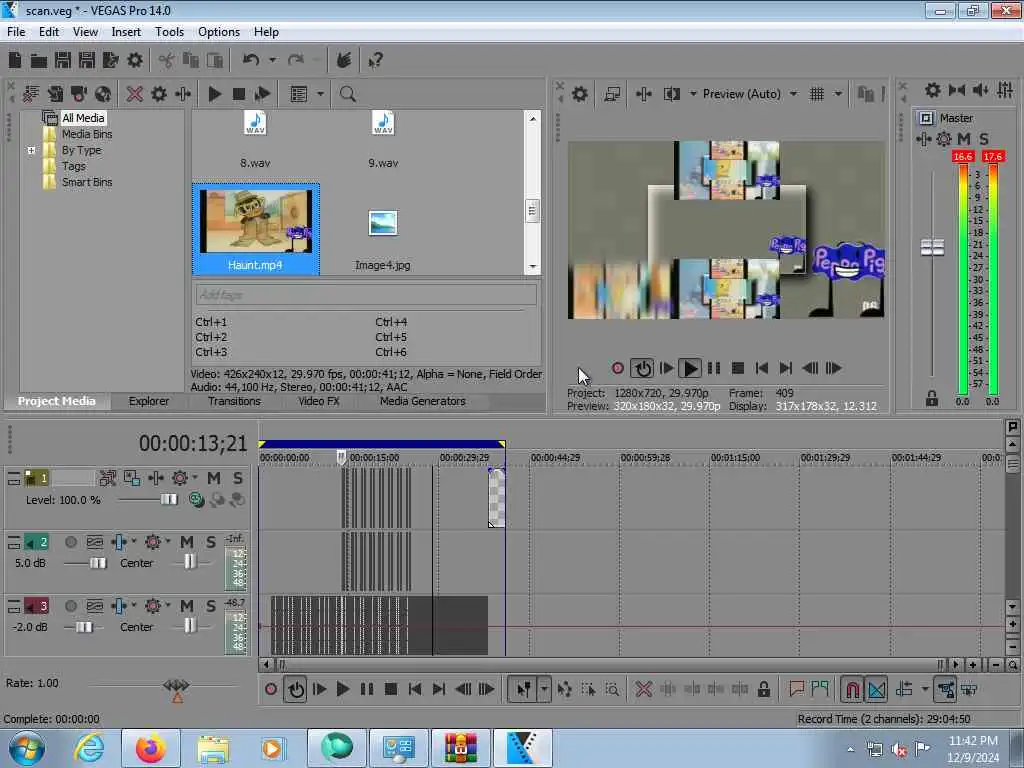Viewport: 1024px width, 768px height.
Task: Open the Tools menu
Action: point(169,32)
